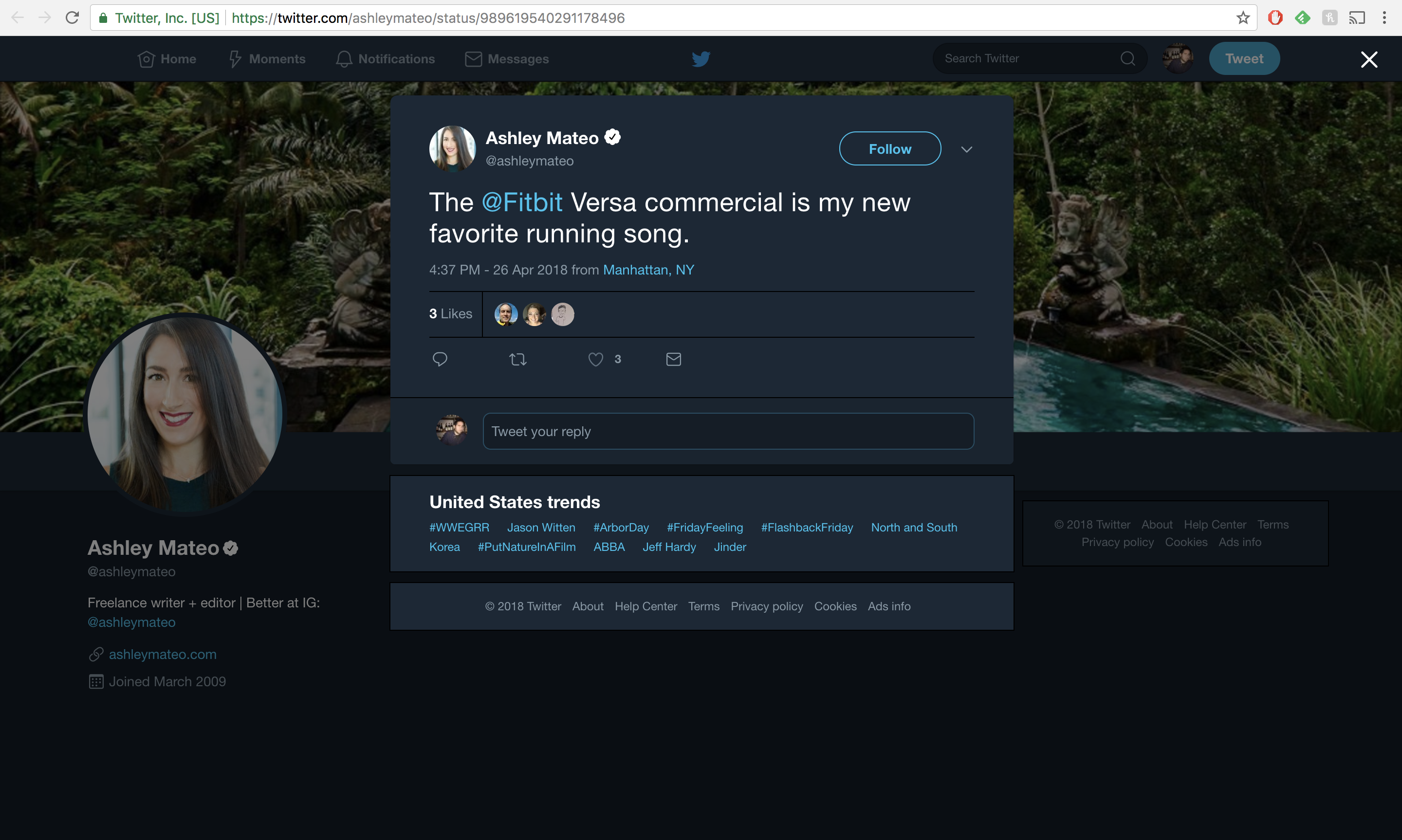
Task: Click Cookies in right sidebar footer
Action: [1186, 542]
